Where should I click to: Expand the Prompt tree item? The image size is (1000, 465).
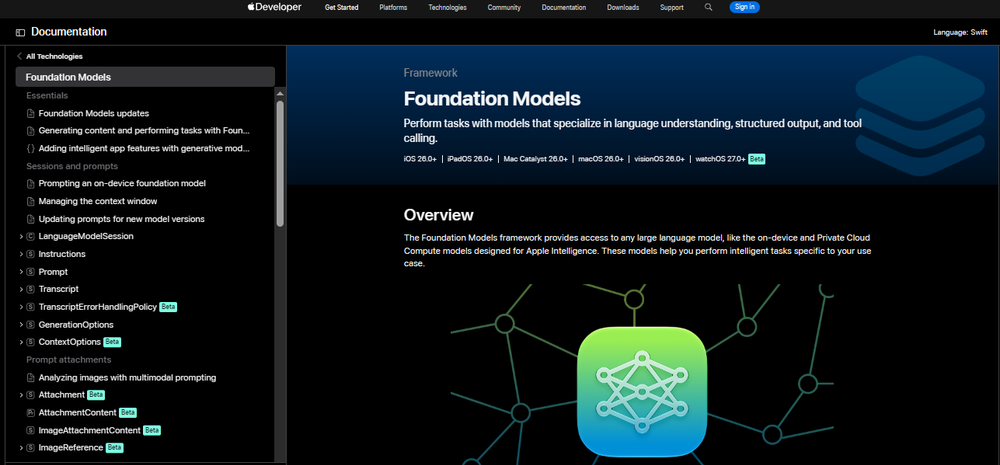click(21, 272)
